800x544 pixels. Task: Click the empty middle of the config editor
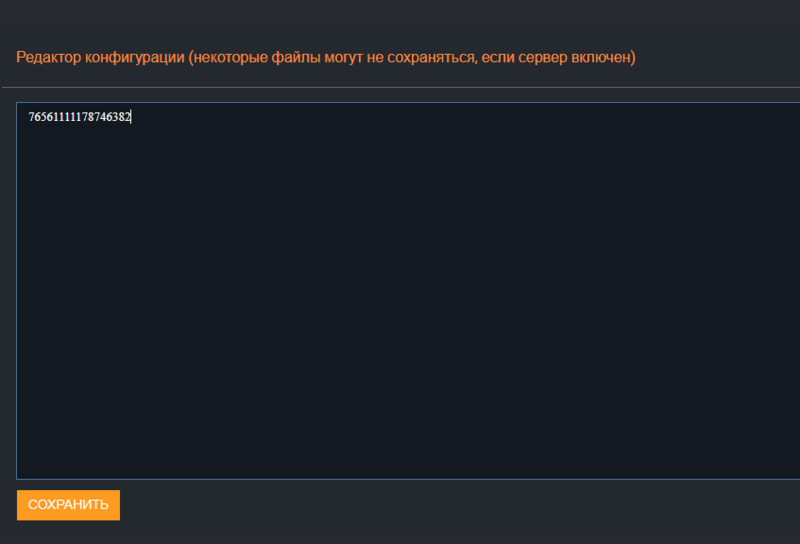(400, 290)
